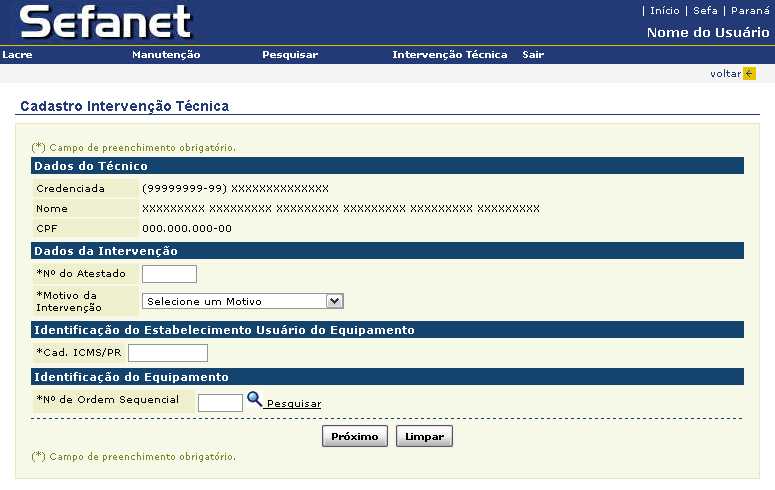Screen dimensions: 775x490
Task: Focus the Cad. ICMS/PR input field
Action: [x=168, y=352]
